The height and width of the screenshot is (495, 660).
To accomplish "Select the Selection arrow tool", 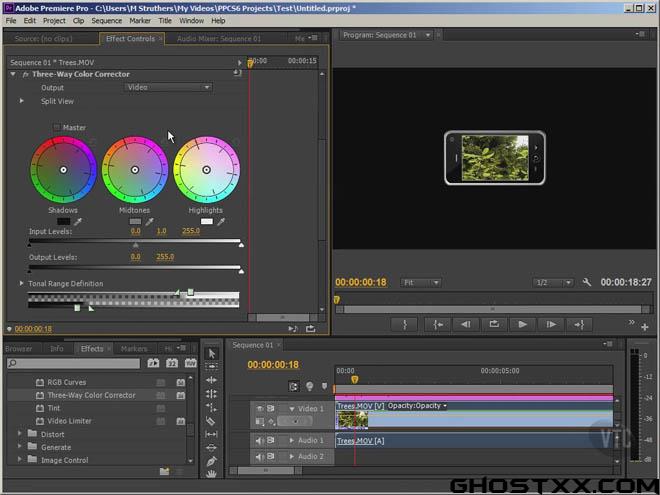I will click(x=211, y=354).
